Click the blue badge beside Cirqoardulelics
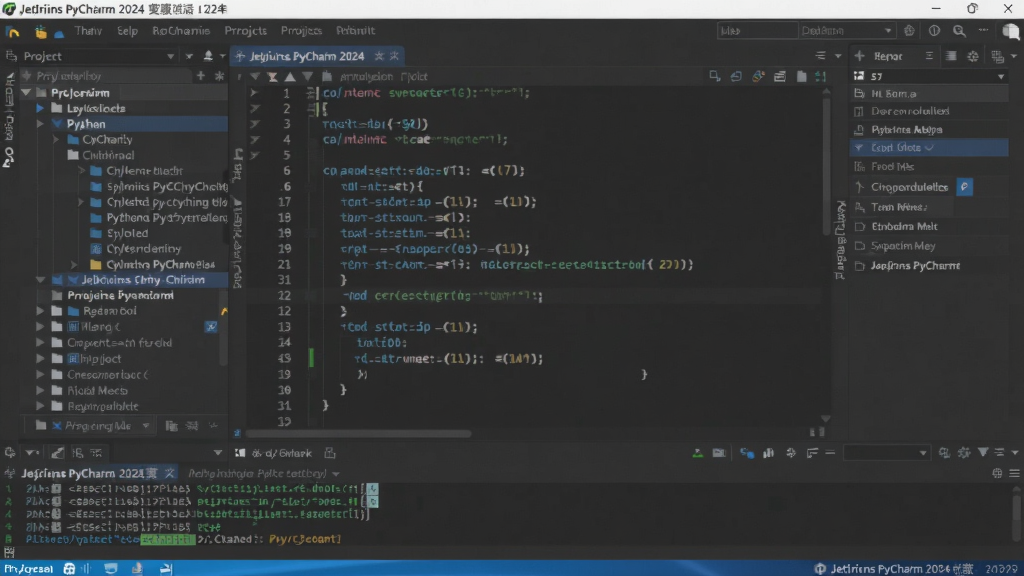This screenshot has height=576, width=1024. [965, 187]
